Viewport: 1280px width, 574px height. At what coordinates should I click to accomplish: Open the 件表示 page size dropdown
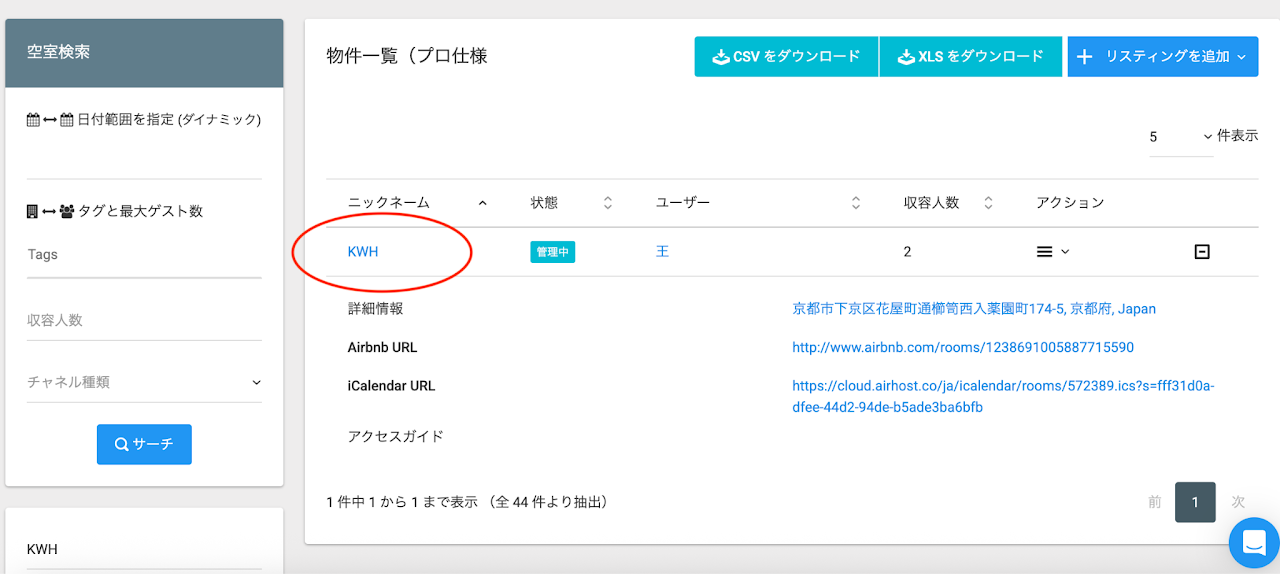click(1180, 137)
